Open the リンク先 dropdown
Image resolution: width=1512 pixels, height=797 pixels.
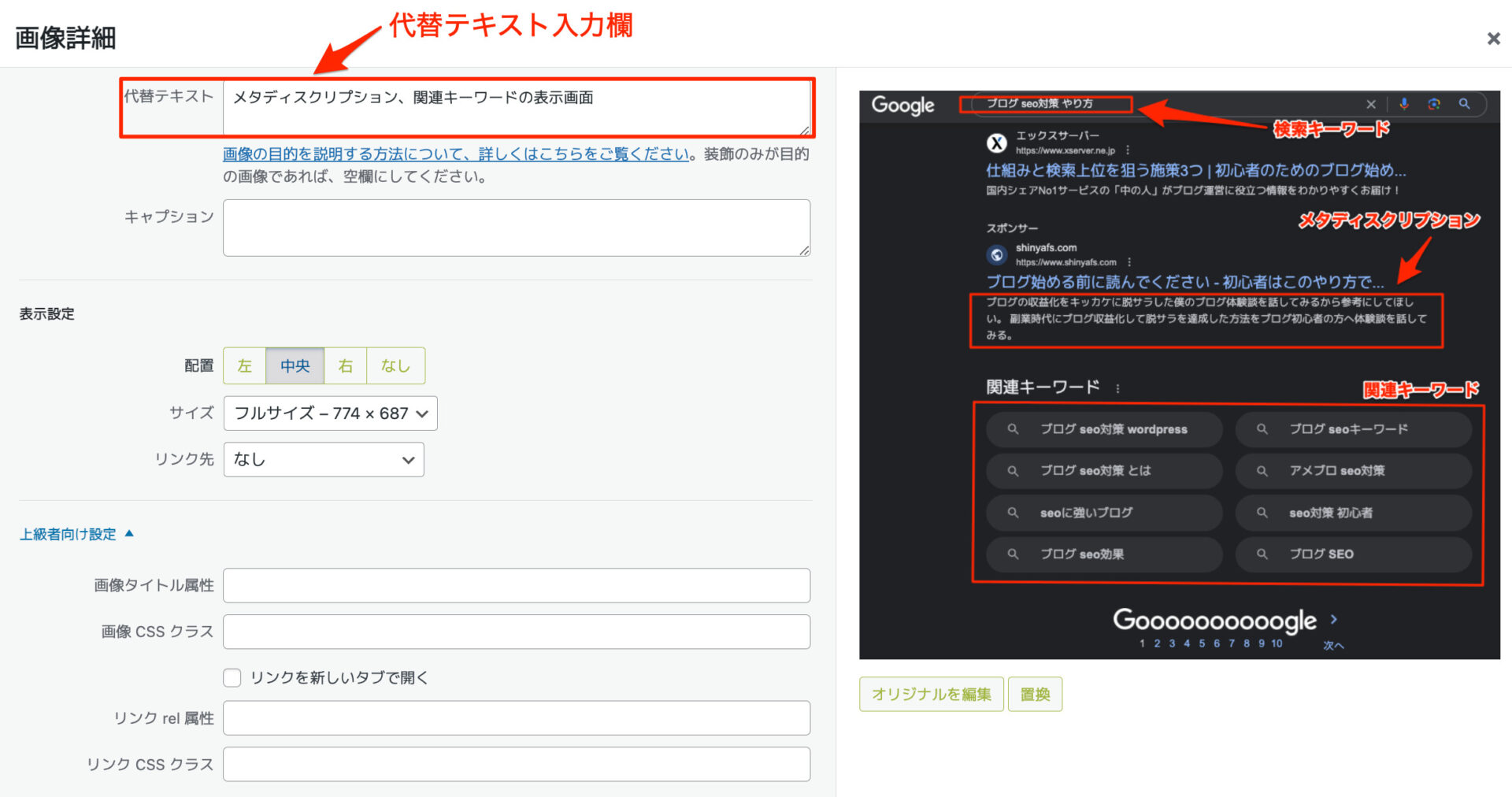click(324, 460)
